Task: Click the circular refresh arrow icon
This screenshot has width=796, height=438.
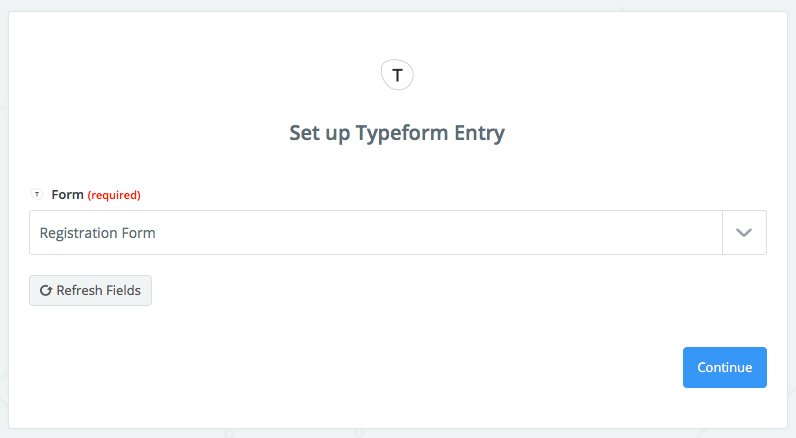Action: 45,291
